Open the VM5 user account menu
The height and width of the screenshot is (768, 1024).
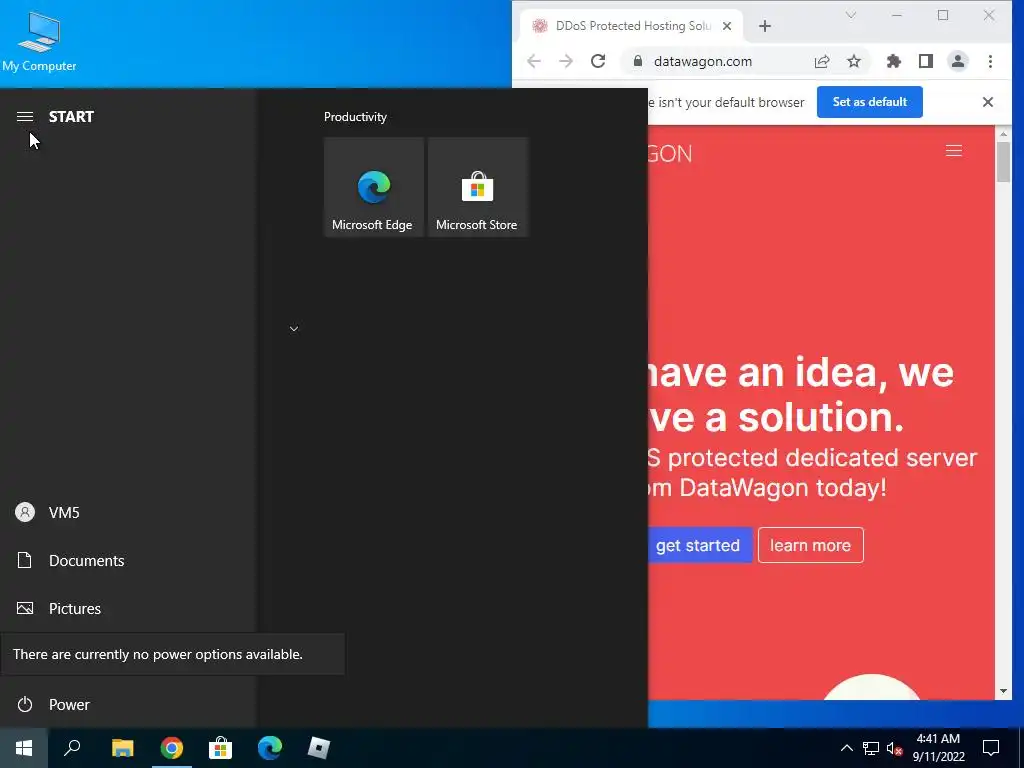pos(127,513)
